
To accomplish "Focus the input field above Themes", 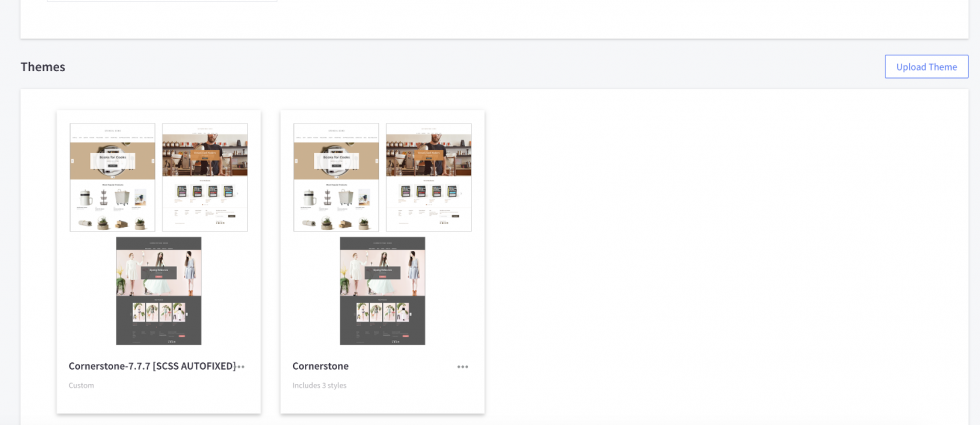I will point(162,1).
